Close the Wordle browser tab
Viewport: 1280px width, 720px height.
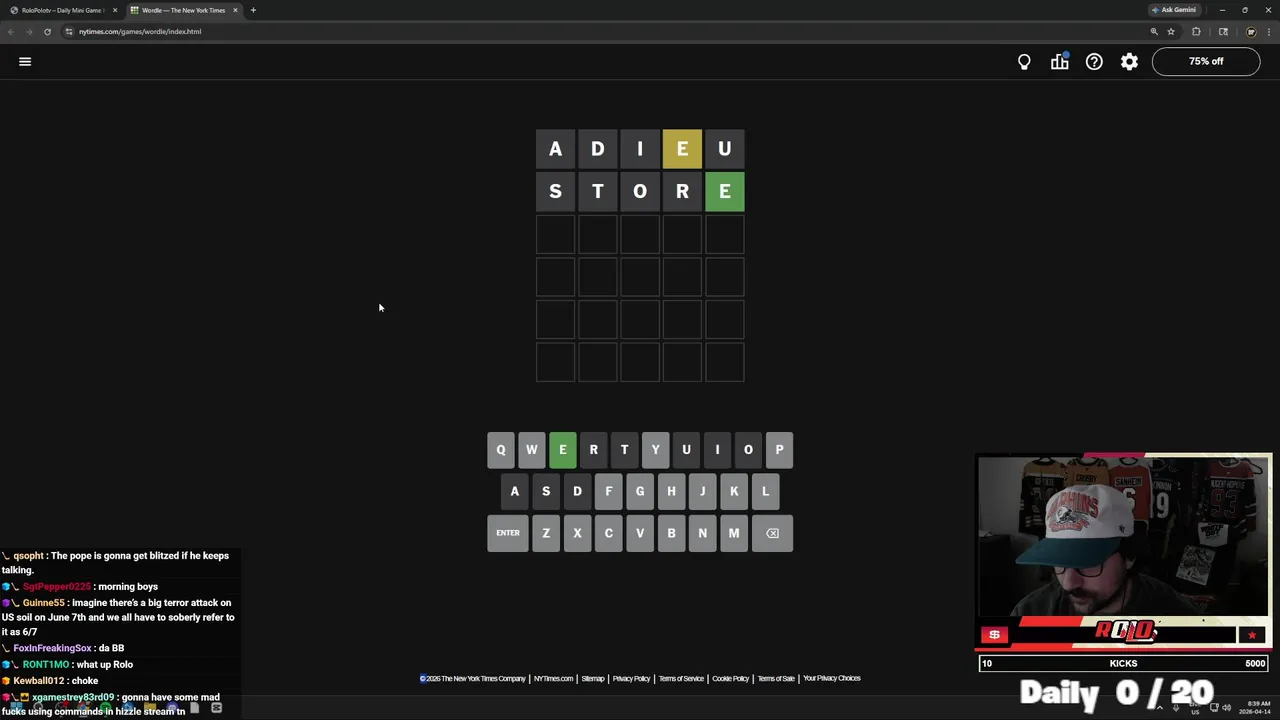[x=235, y=10]
